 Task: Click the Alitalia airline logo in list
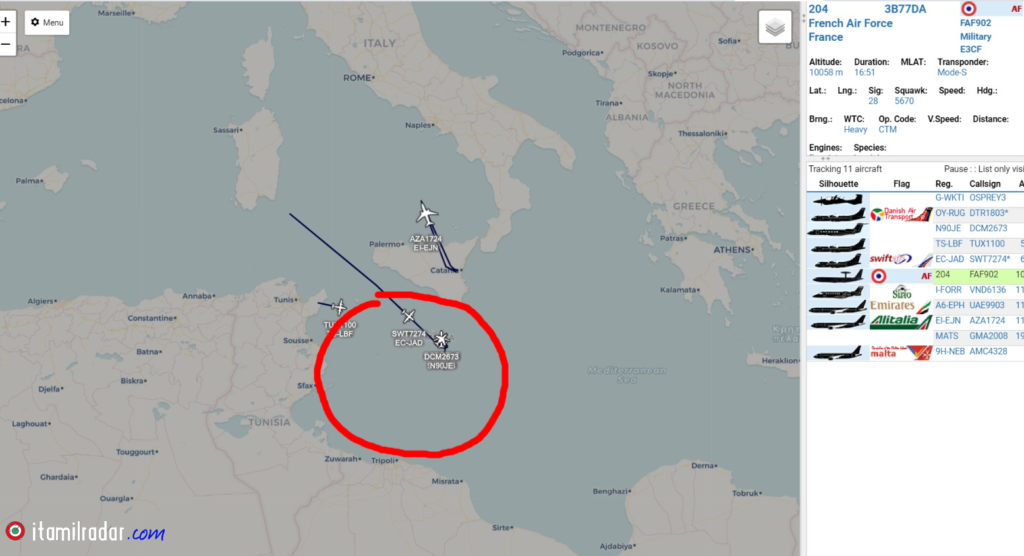901,321
